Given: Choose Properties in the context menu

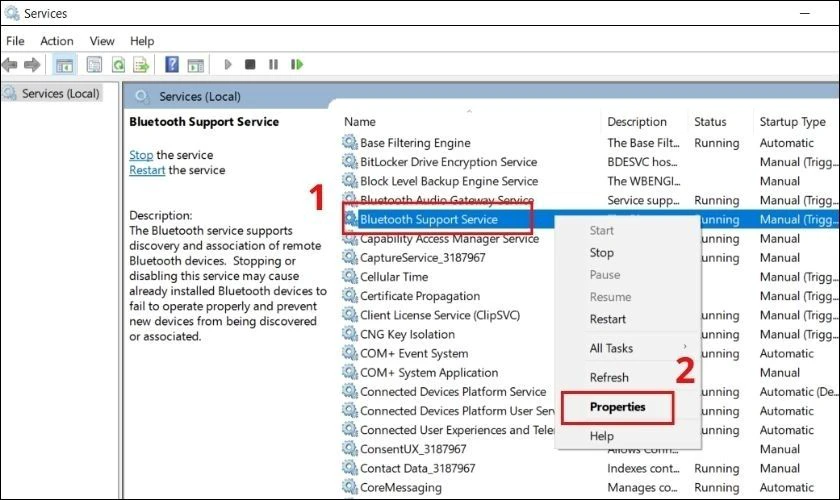Looking at the screenshot, I should [618, 407].
